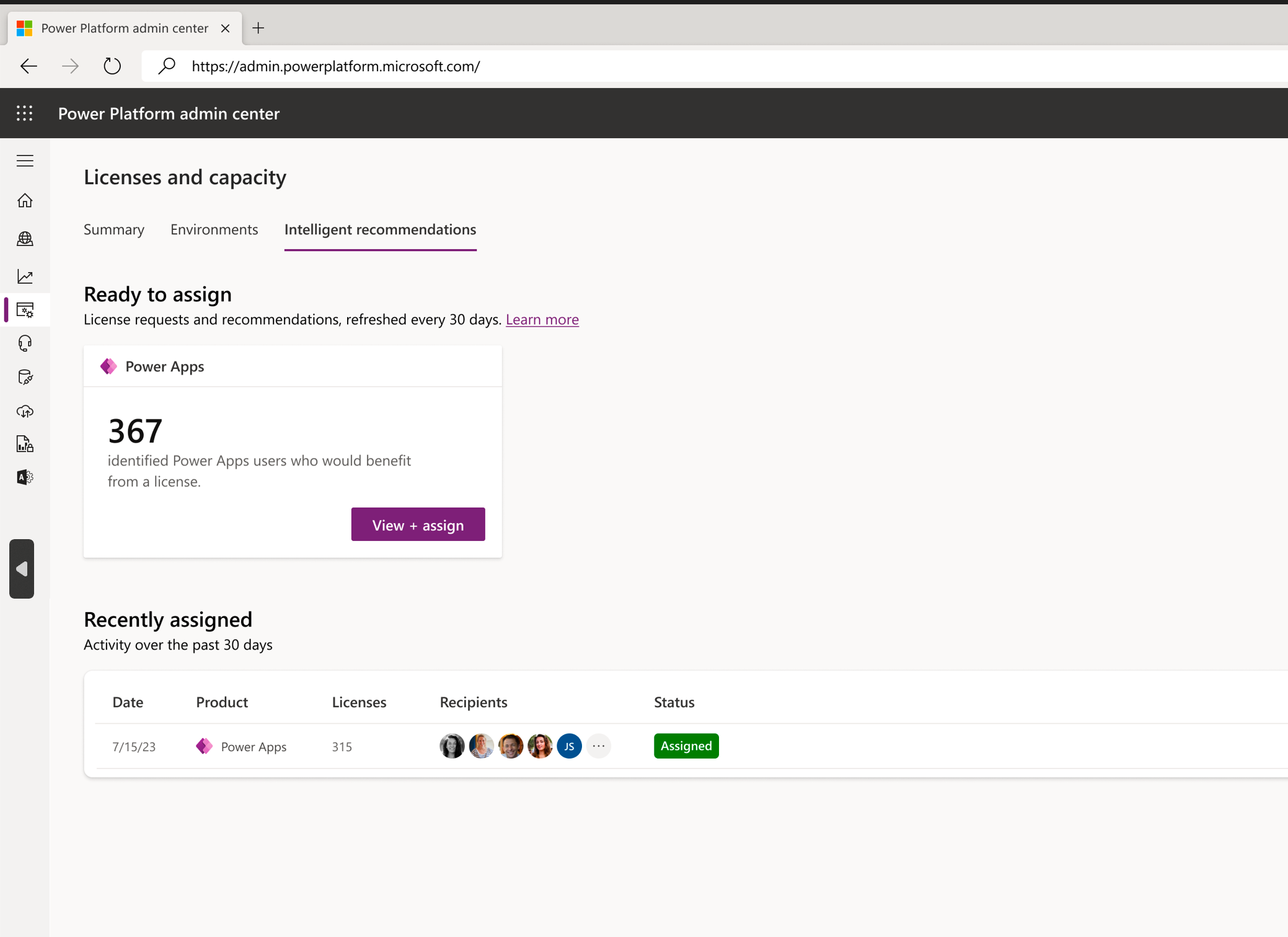Viewport: 1288px width, 937px height.
Task: Reload the page with refresh button
Action: 112,66
